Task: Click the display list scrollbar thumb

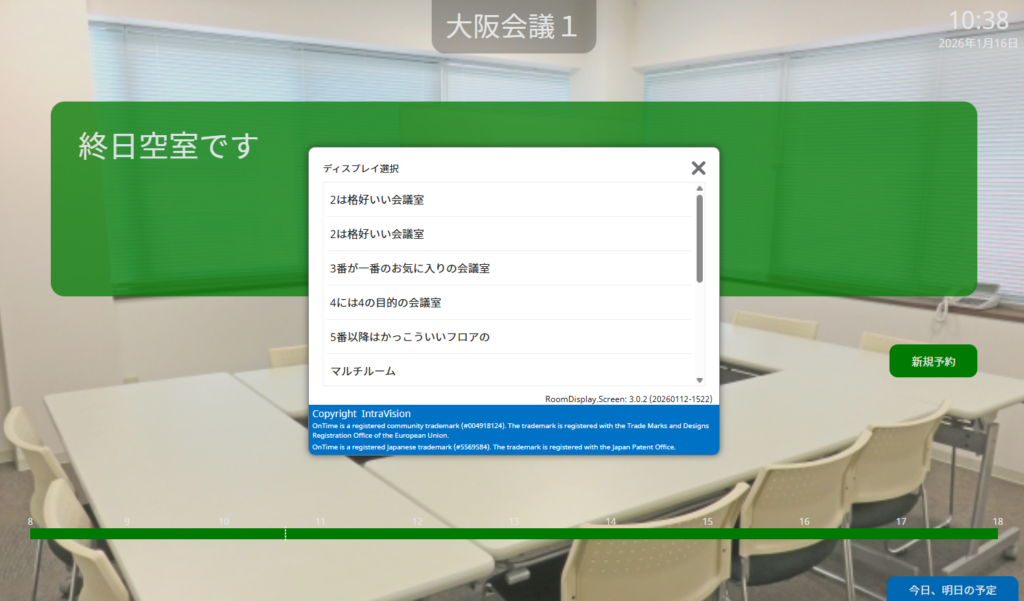Action: 699,238
